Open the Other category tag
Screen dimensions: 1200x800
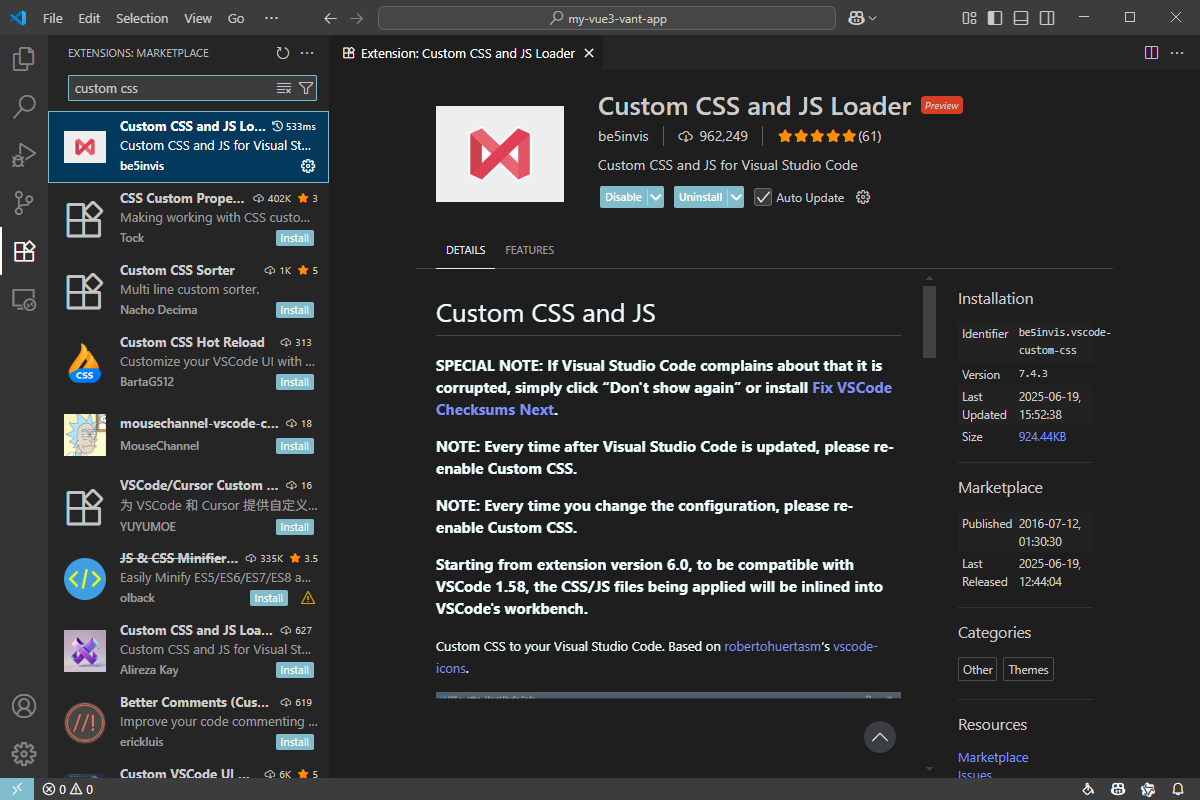point(978,669)
